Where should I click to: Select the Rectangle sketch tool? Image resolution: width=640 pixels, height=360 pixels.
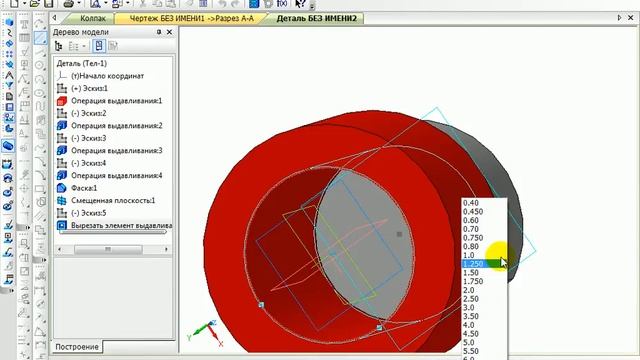(x=40, y=189)
